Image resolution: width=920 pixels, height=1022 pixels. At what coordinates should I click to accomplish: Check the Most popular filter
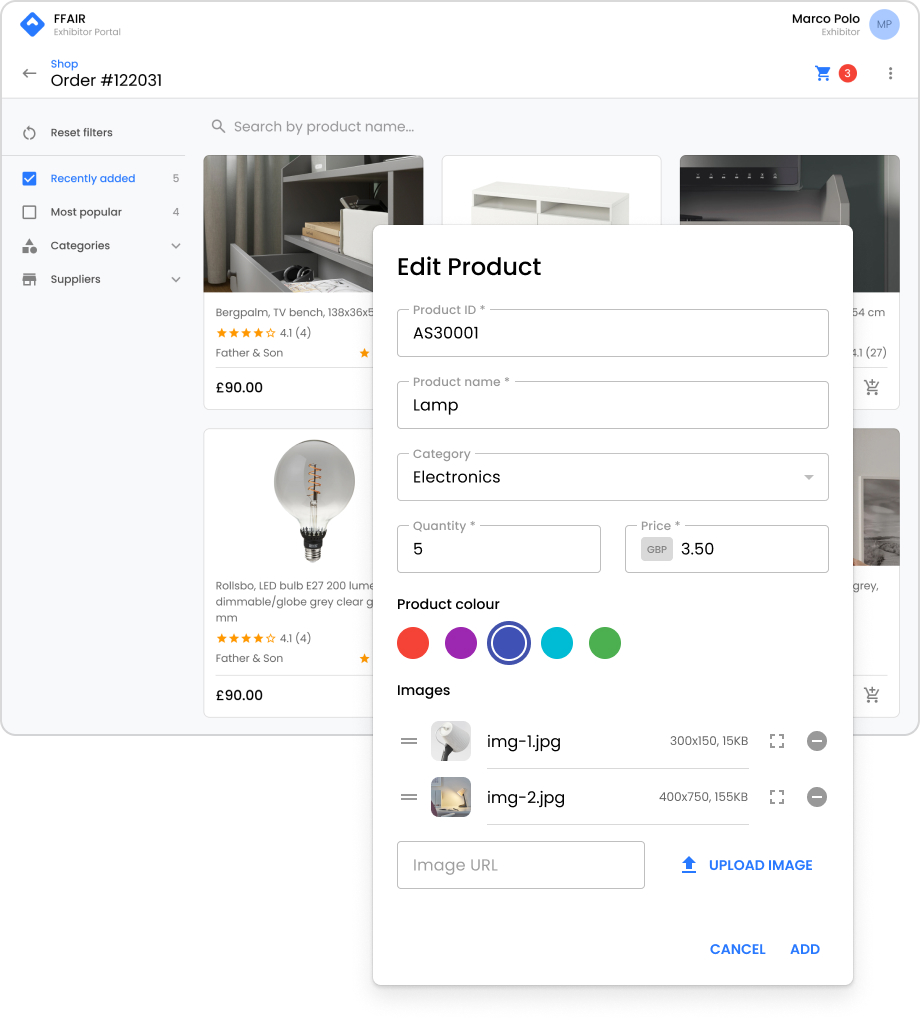click(x=29, y=212)
